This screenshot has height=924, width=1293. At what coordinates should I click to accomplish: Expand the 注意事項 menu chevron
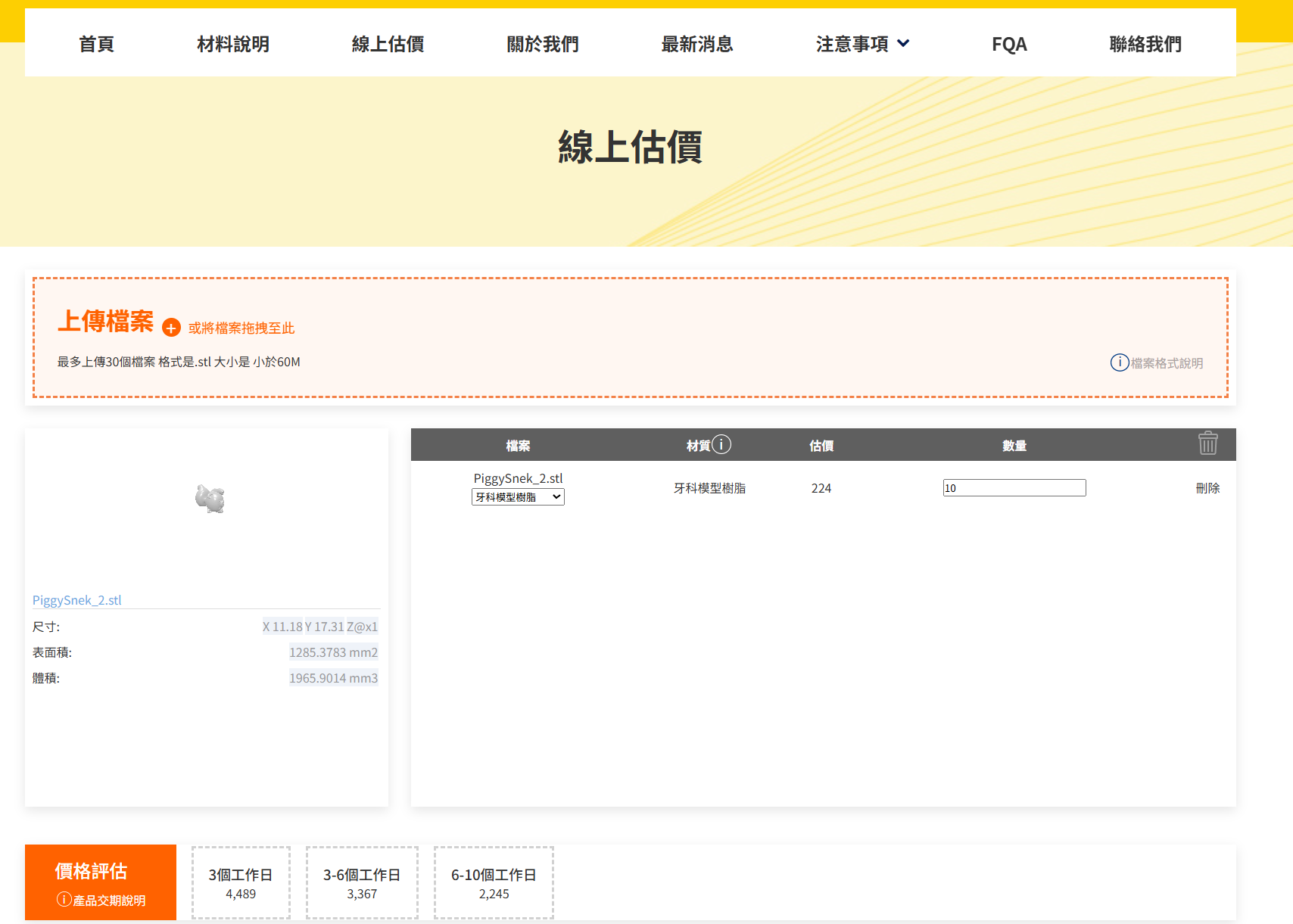903,44
